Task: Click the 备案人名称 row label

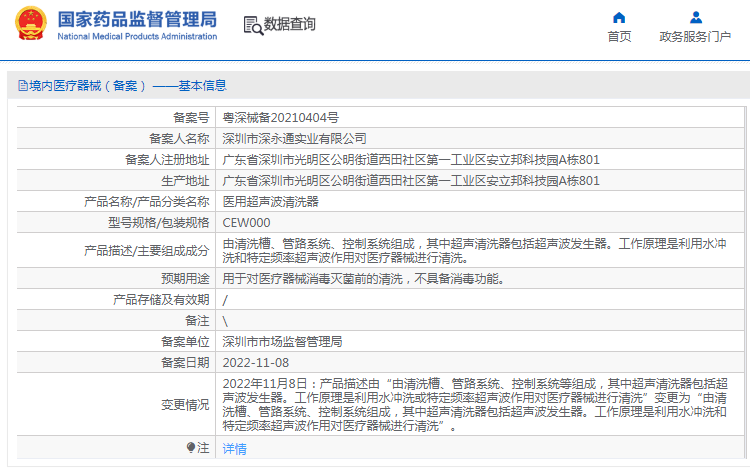Action: tap(179, 139)
